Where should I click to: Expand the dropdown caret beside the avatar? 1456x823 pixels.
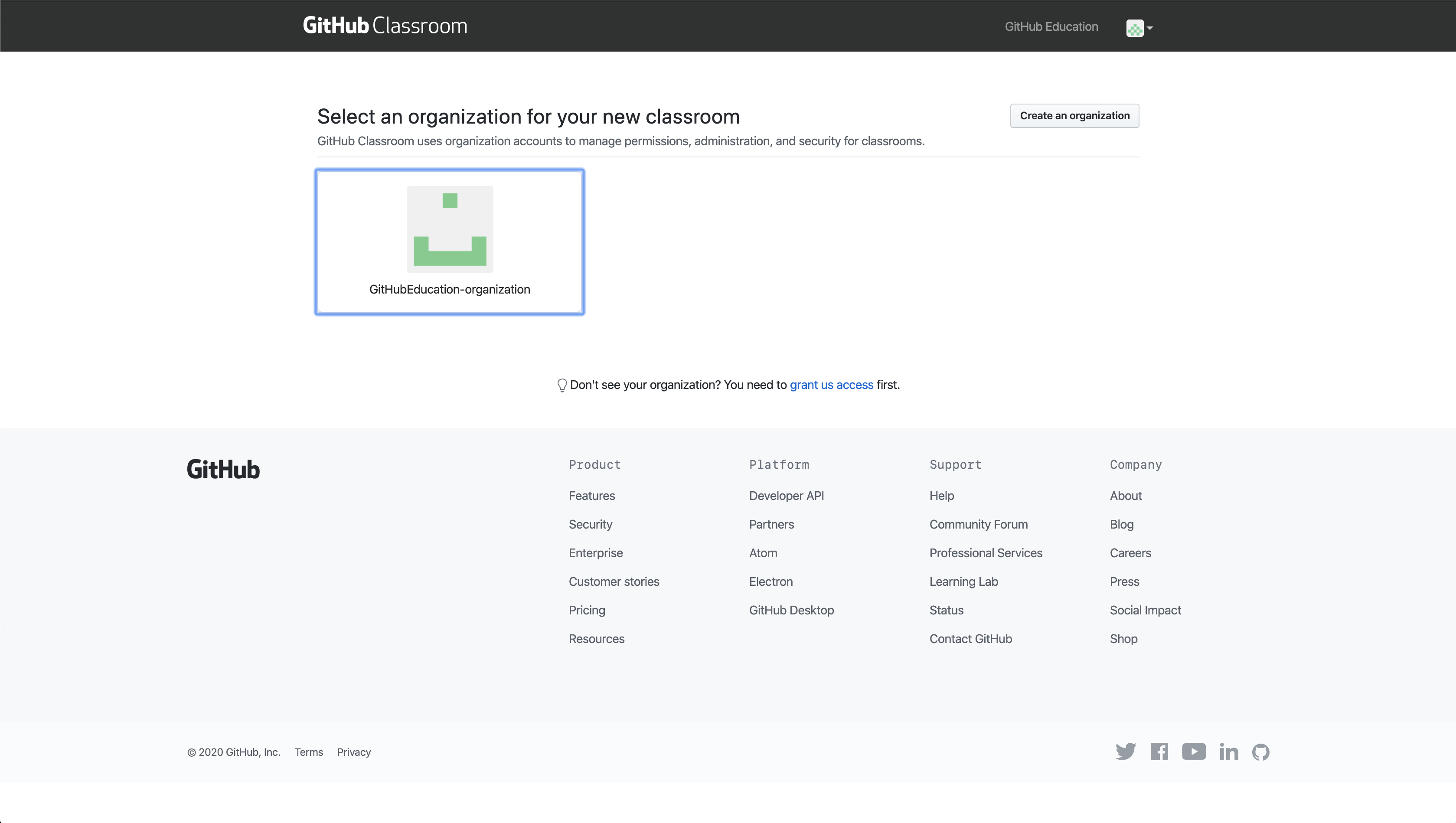1149,29
